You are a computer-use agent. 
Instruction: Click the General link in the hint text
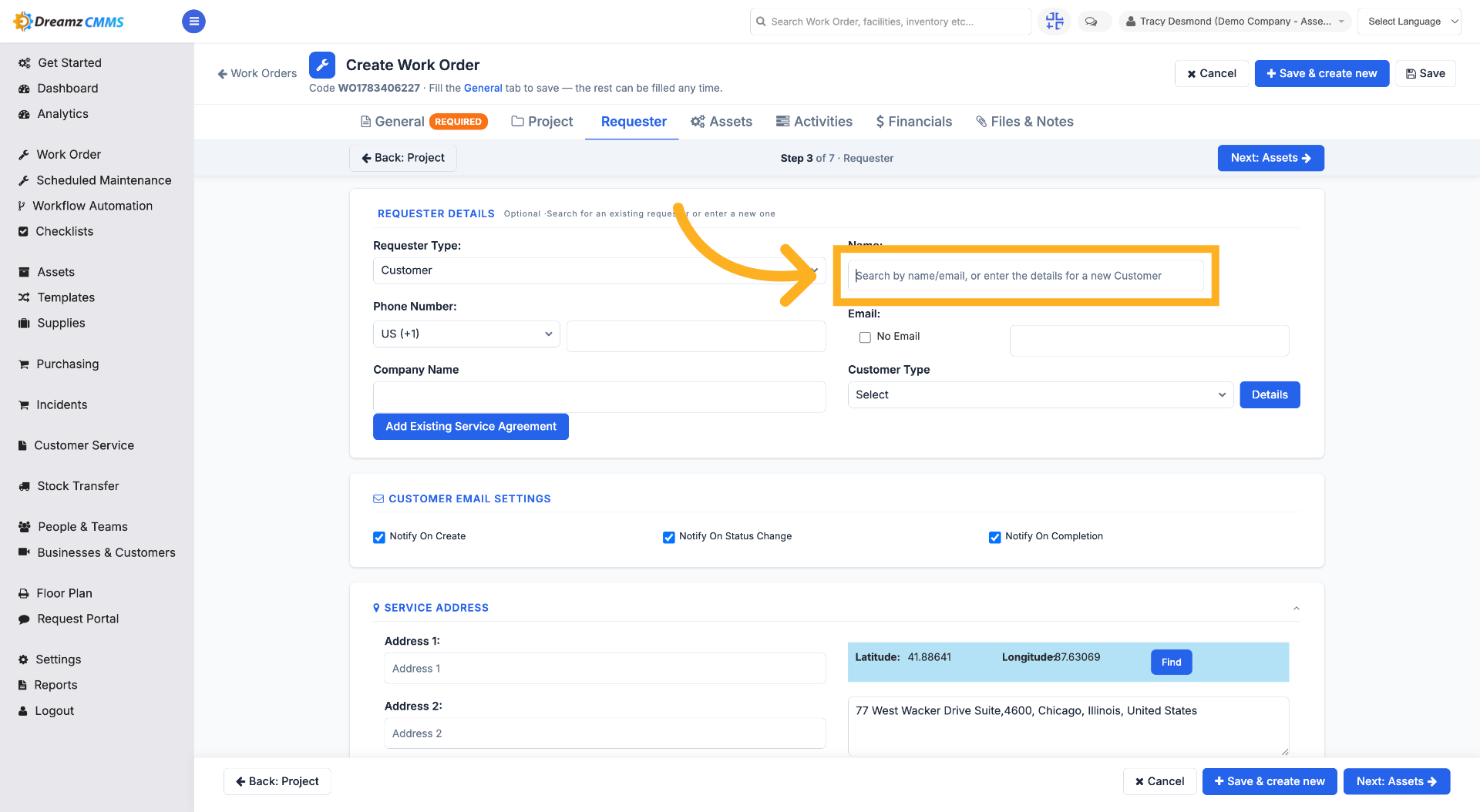point(483,88)
